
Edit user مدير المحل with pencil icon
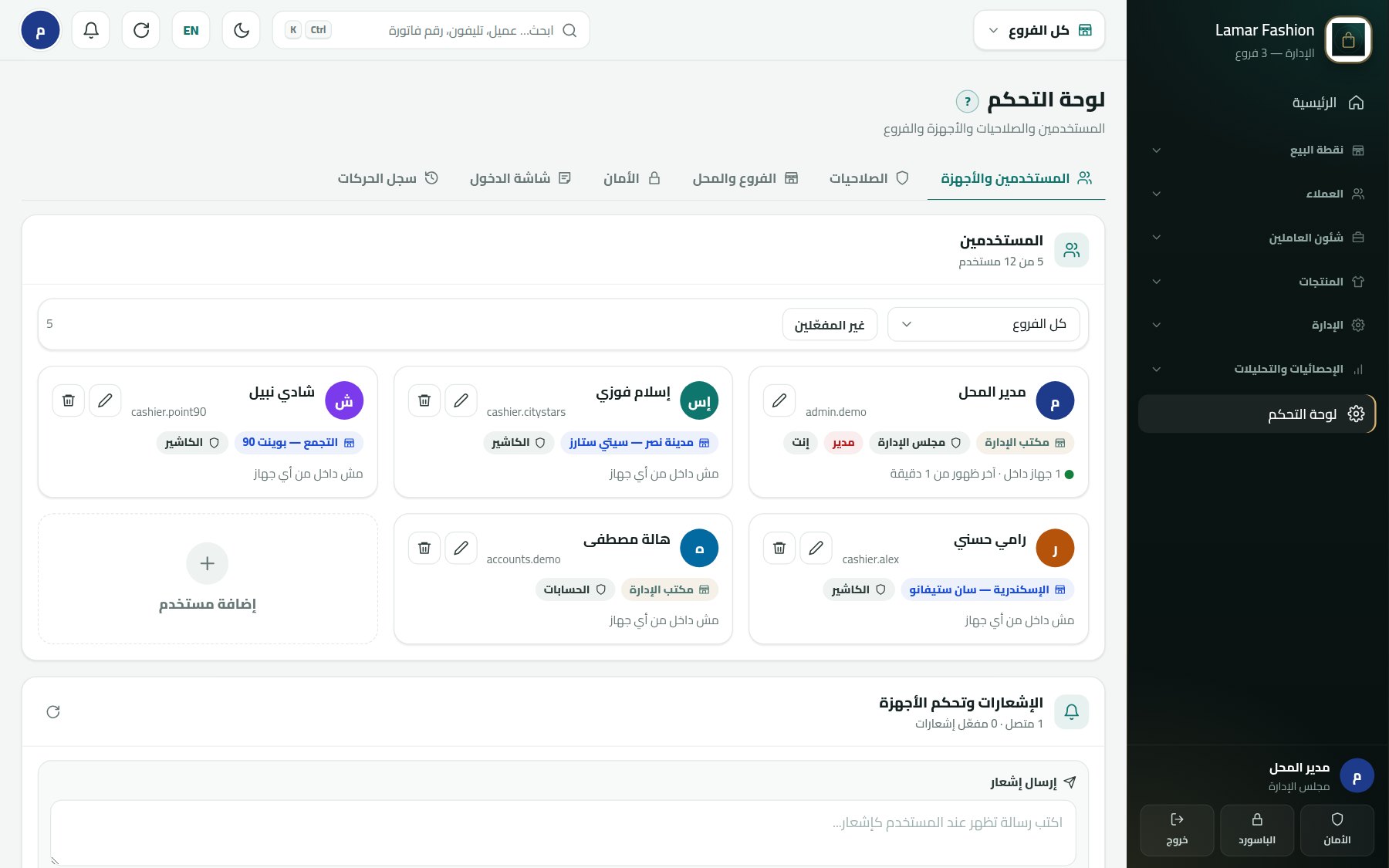(779, 400)
